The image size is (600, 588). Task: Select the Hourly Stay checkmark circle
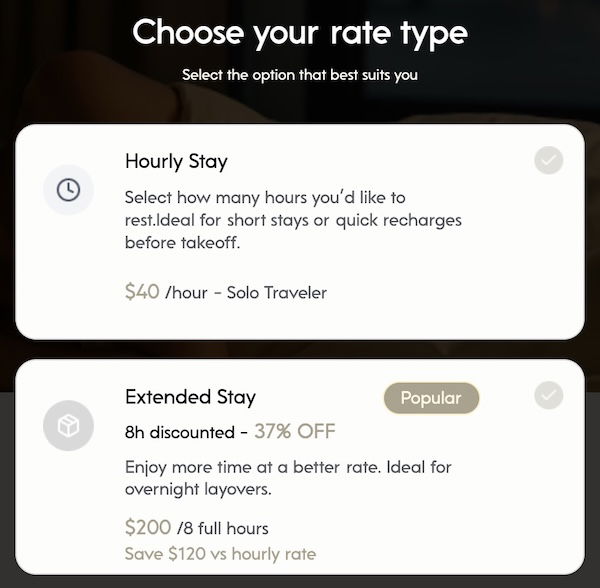(x=548, y=160)
